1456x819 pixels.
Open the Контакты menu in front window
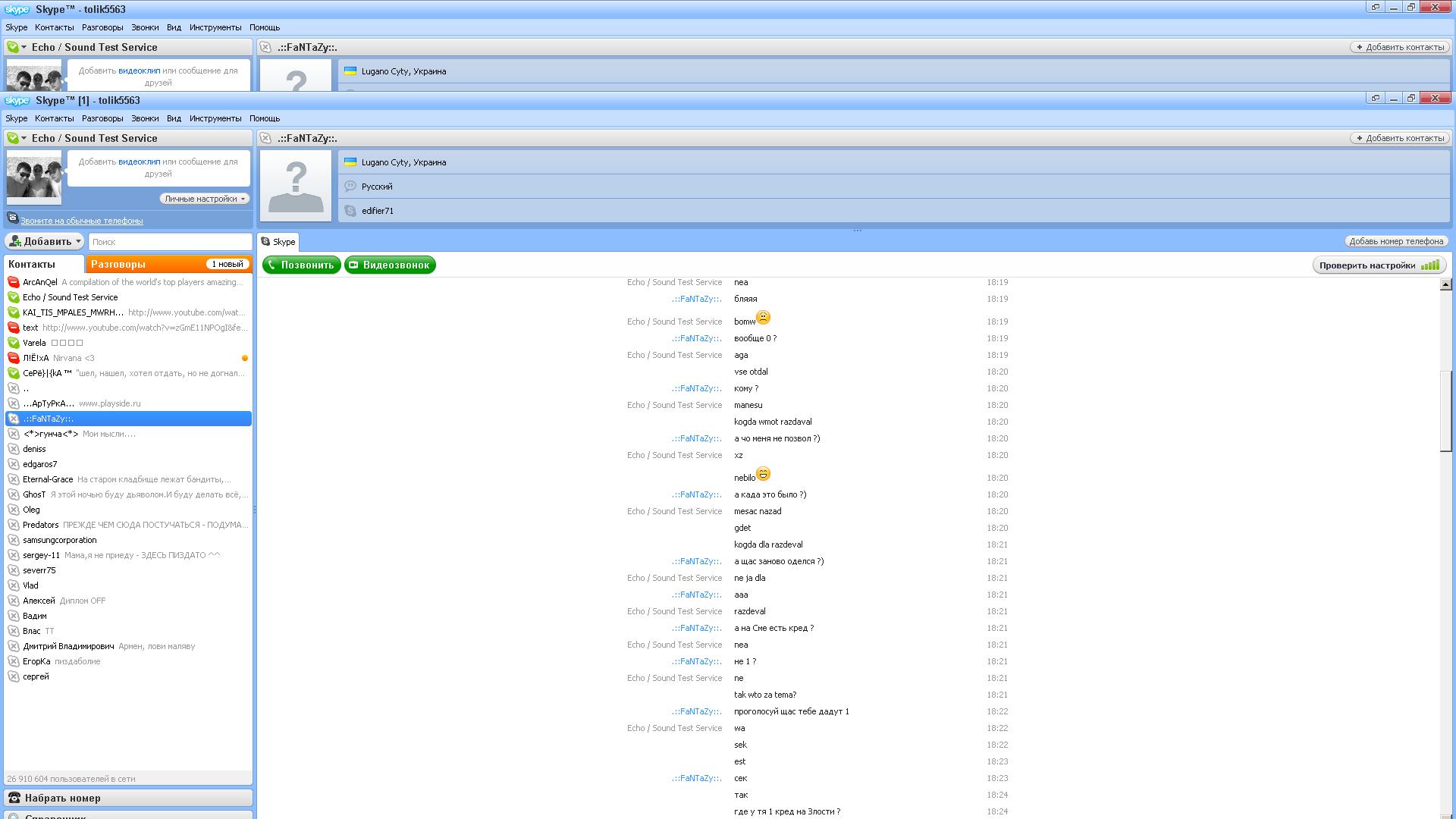pyautogui.click(x=55, y=118)
